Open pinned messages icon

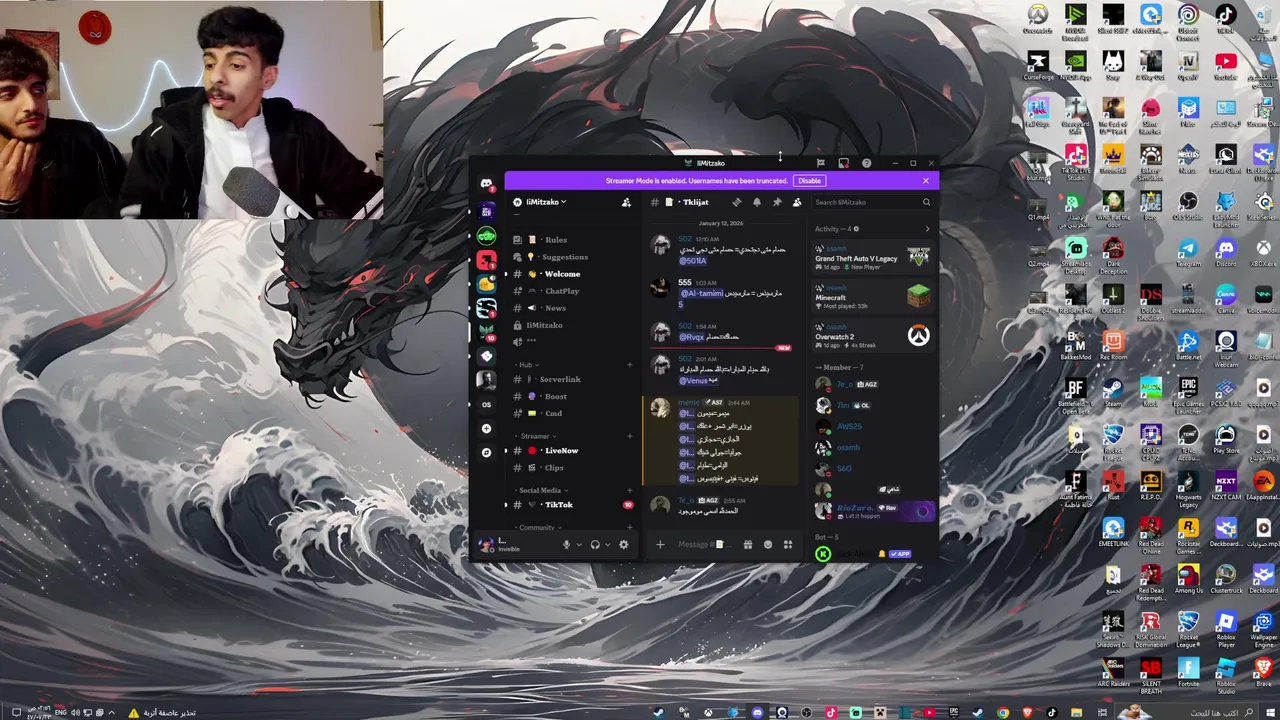coord(777,202)
